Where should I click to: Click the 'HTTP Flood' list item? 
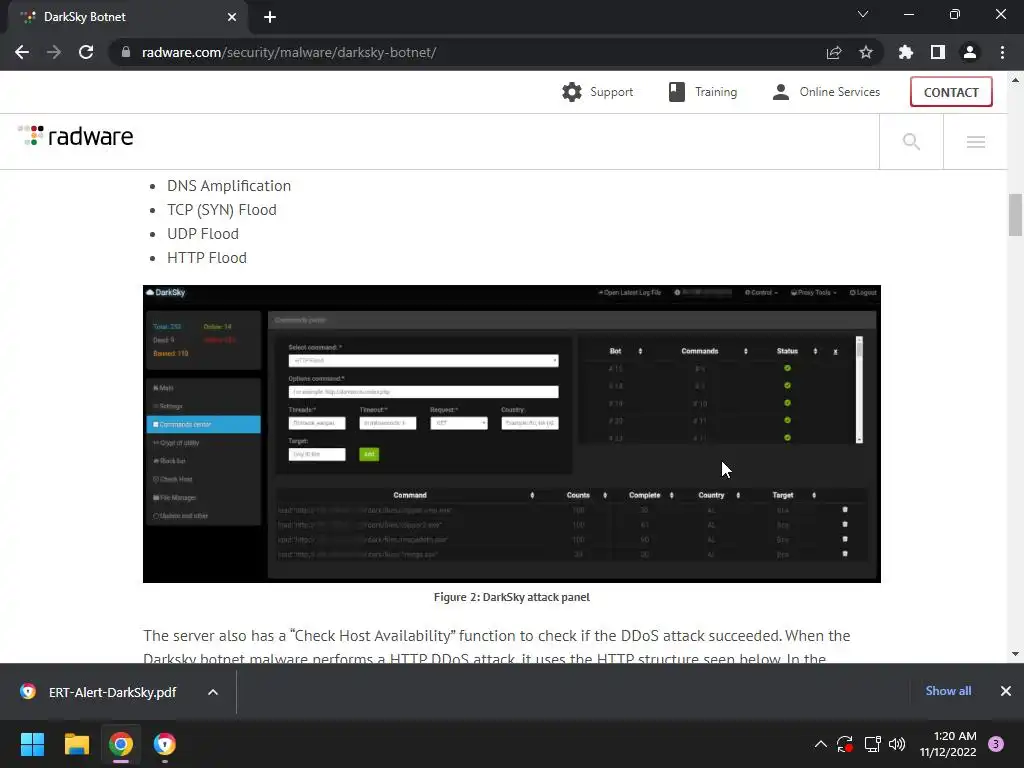[207, 258]
